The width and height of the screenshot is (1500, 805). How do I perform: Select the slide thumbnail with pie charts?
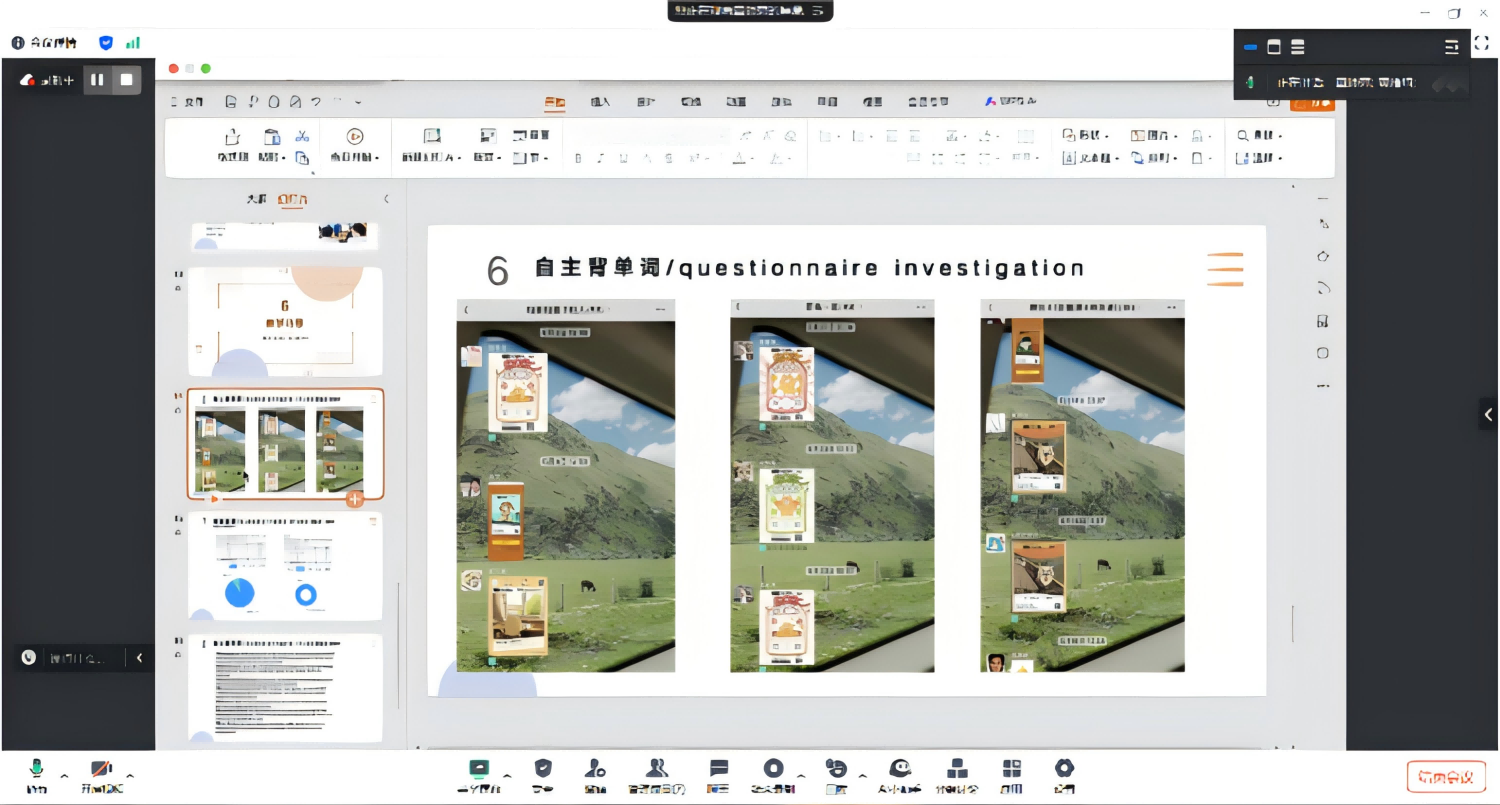click(285, 566)
